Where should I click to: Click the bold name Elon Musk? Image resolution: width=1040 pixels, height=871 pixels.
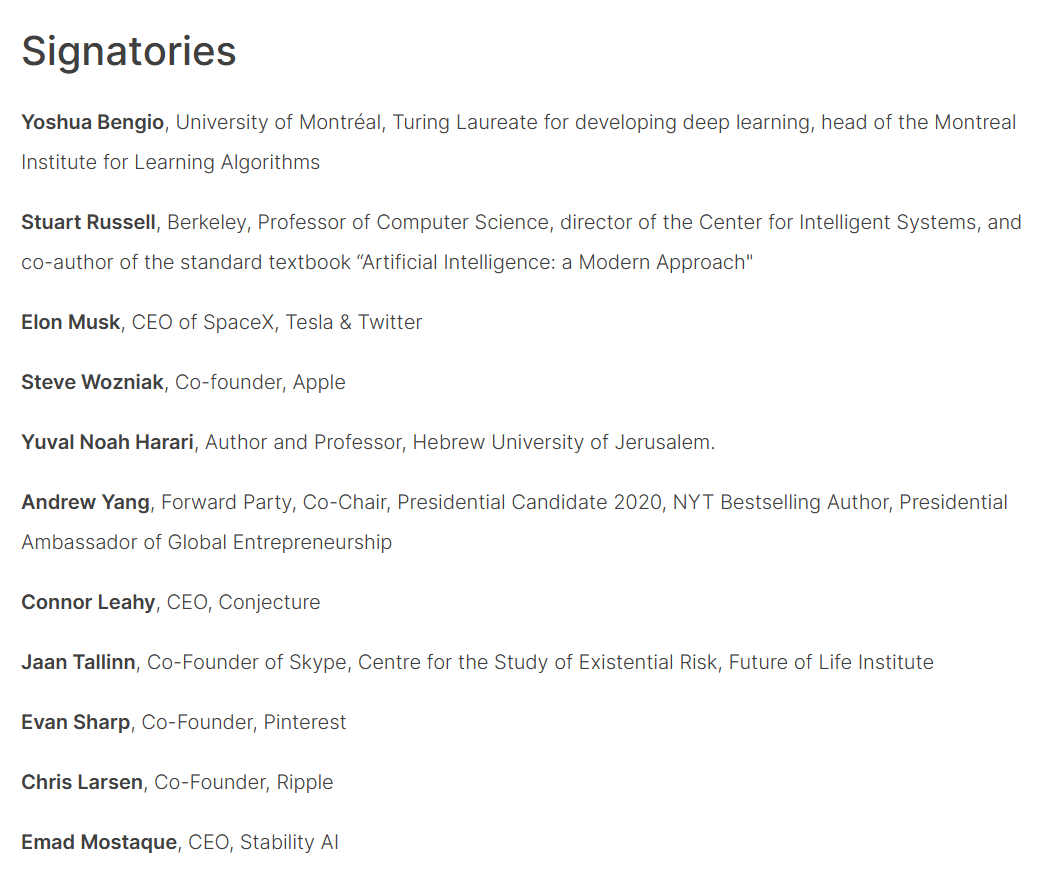[x=70, y=322]
